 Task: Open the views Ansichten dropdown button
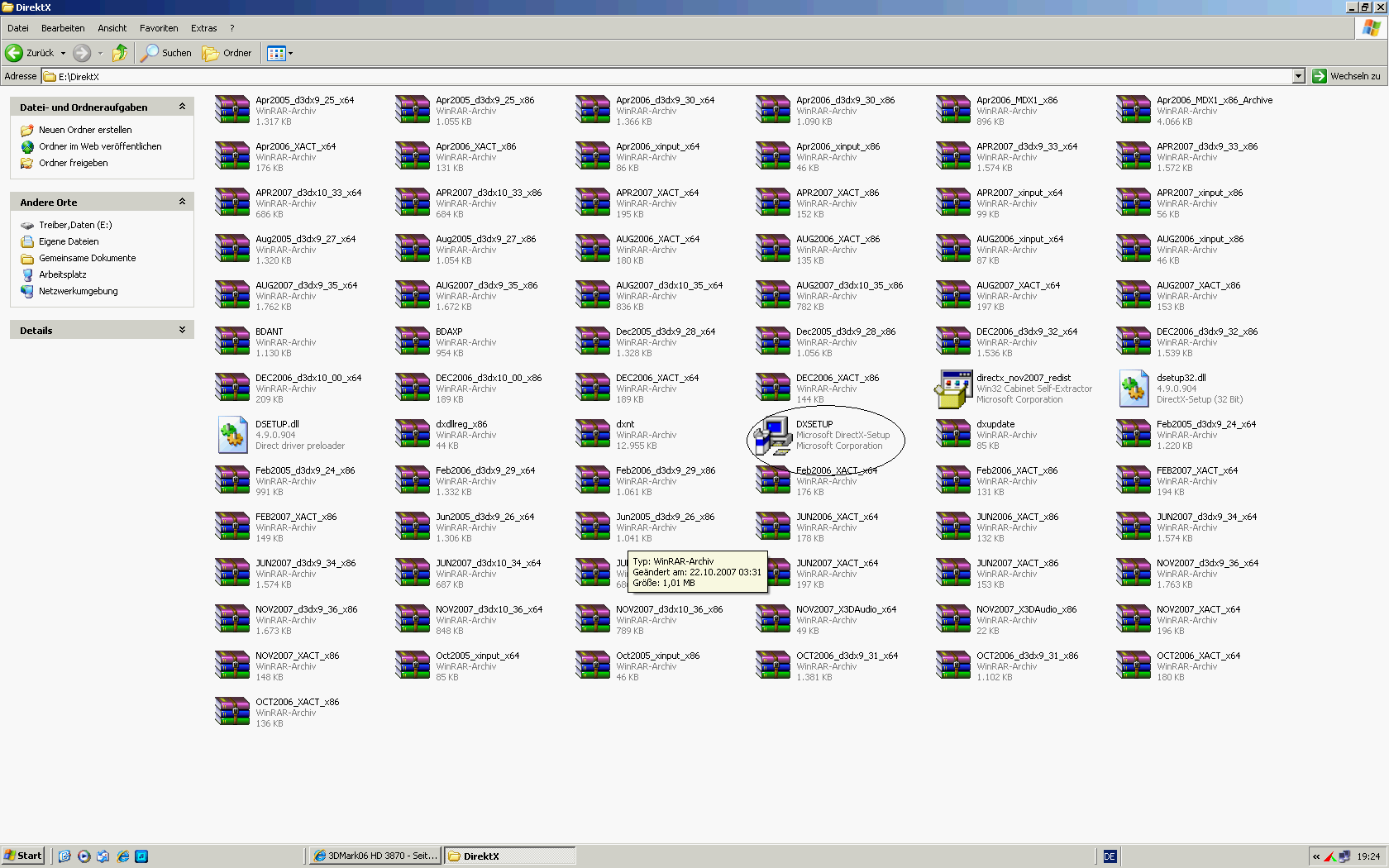(x=280, y=53)
